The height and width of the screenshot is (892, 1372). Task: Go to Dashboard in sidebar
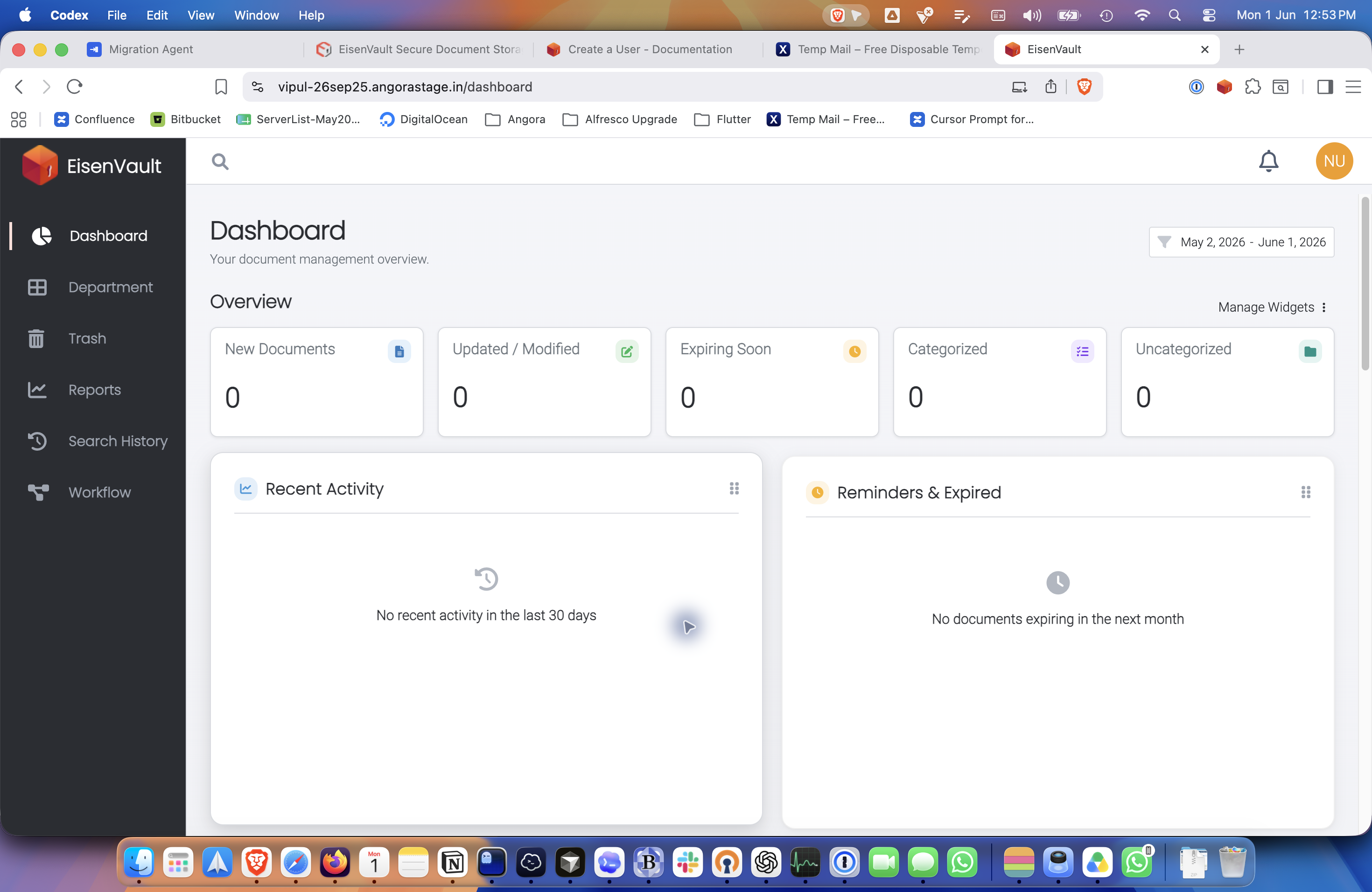coord(93,236)
